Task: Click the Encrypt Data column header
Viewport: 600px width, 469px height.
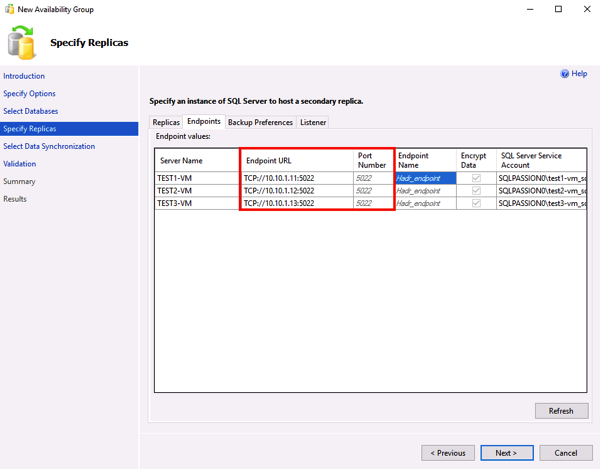Action: 476,160
